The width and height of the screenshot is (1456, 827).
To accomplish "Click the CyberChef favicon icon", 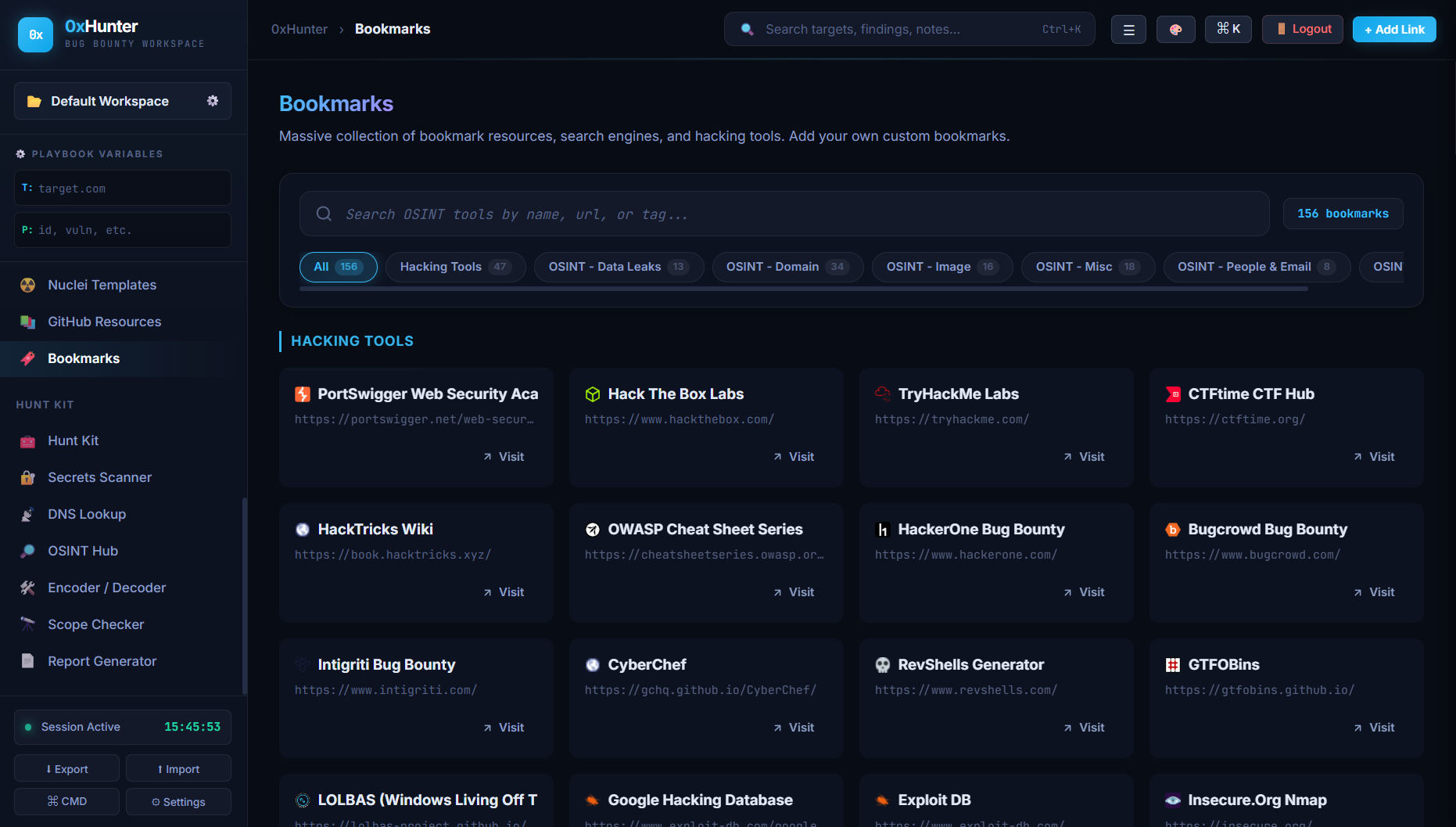I will 593,665.
